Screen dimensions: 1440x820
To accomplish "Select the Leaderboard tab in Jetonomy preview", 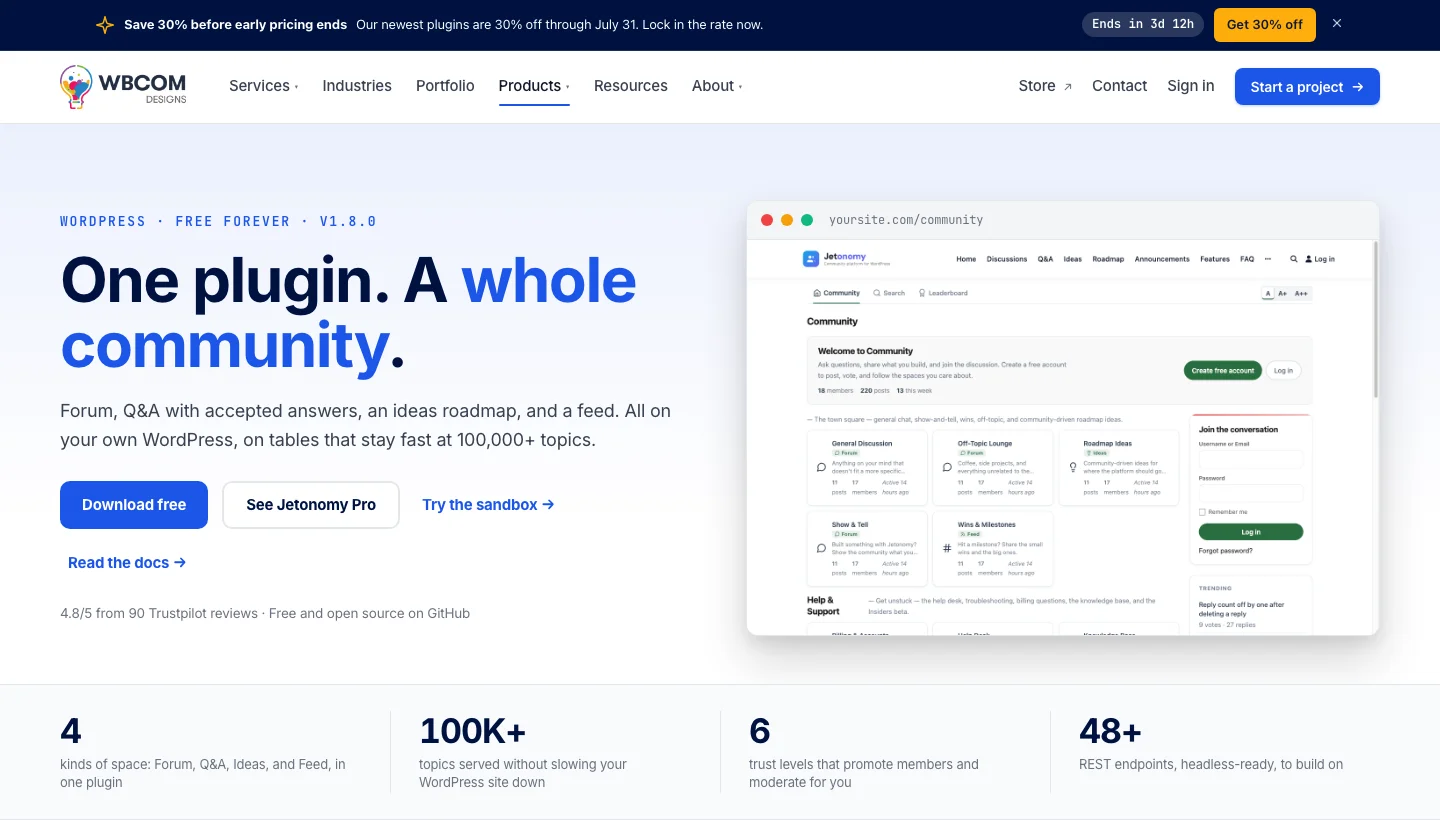I will tap(942, 293).
